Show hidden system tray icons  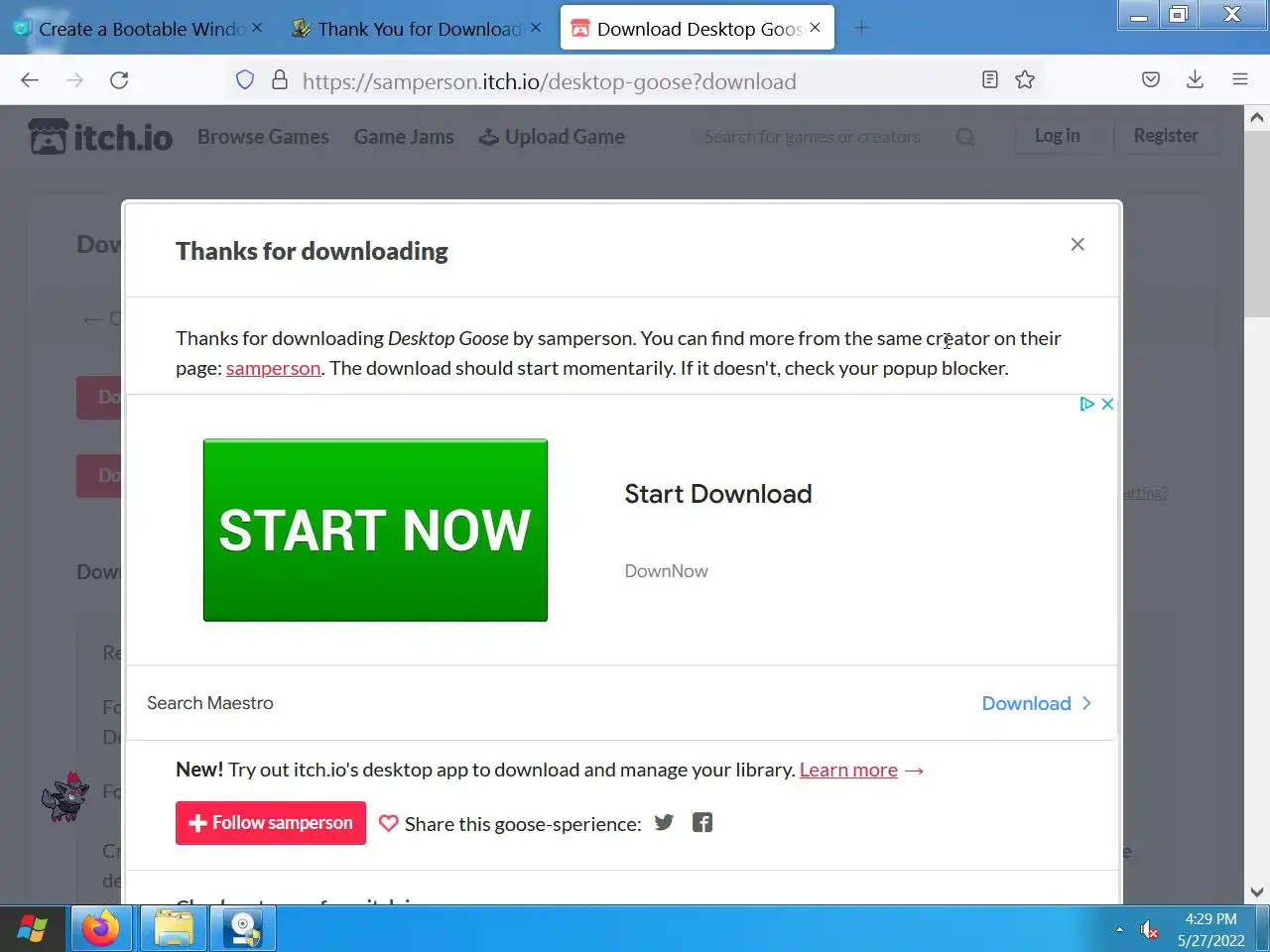click(1119, 929)
